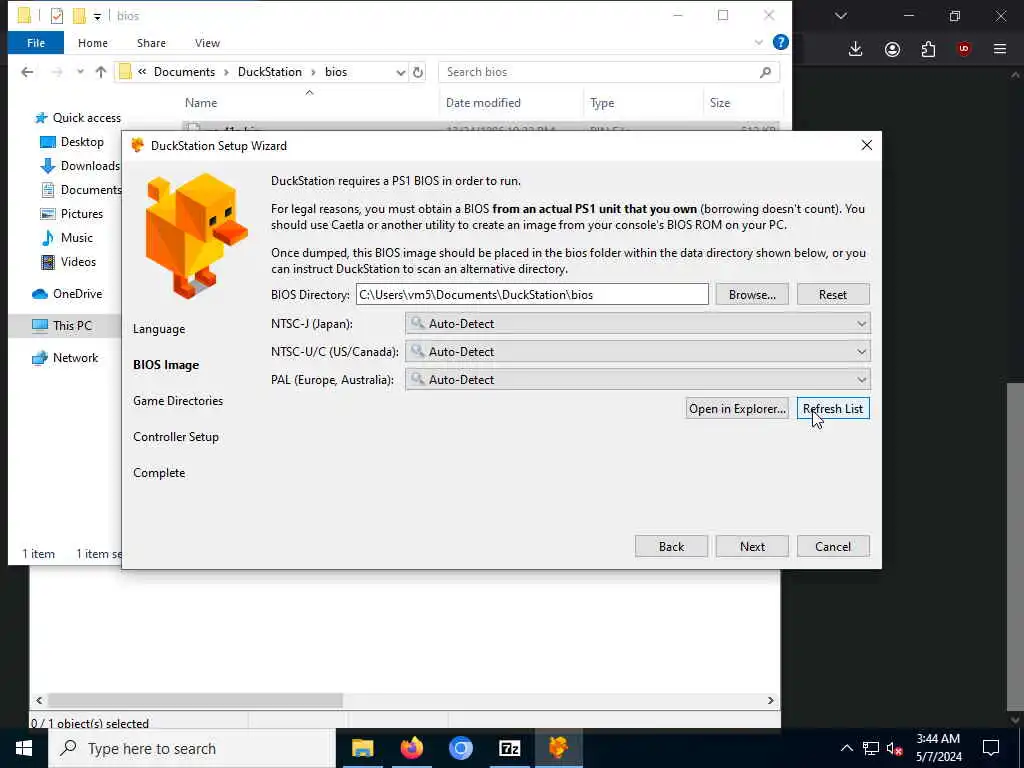Select Desktop in navigation pane
The image size is (1024, 768).
[x=72, y=142]
